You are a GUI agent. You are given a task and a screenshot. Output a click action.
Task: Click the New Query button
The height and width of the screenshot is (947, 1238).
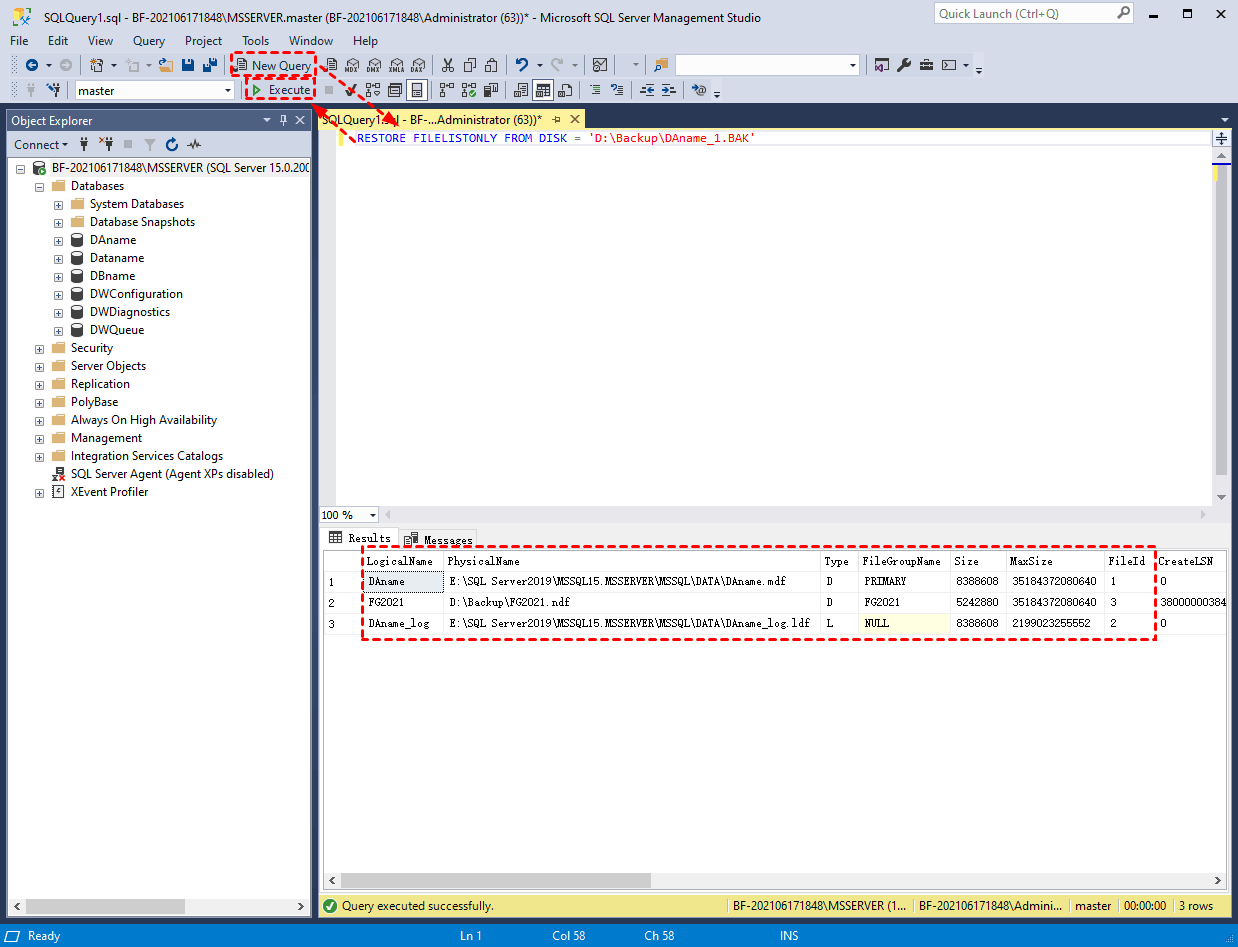click(x=273, y=65)
